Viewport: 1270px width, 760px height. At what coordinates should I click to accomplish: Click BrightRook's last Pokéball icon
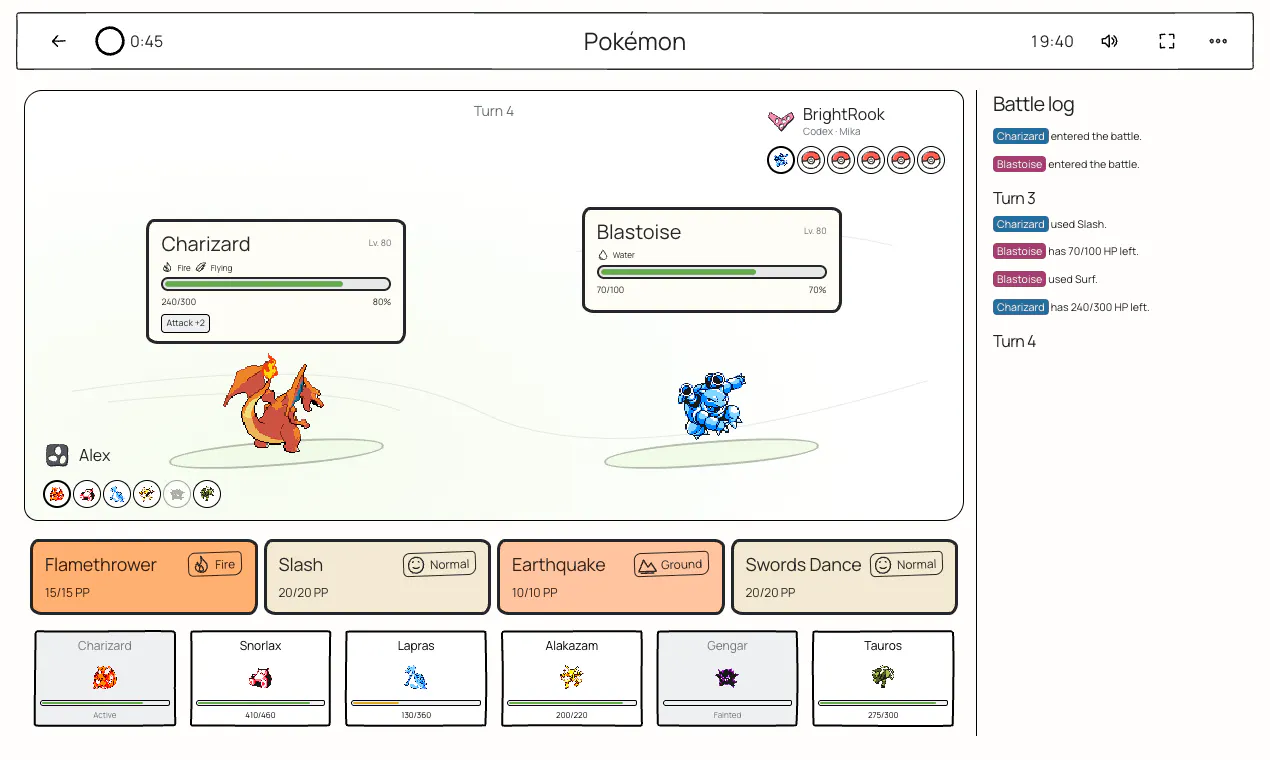(931, 160)
